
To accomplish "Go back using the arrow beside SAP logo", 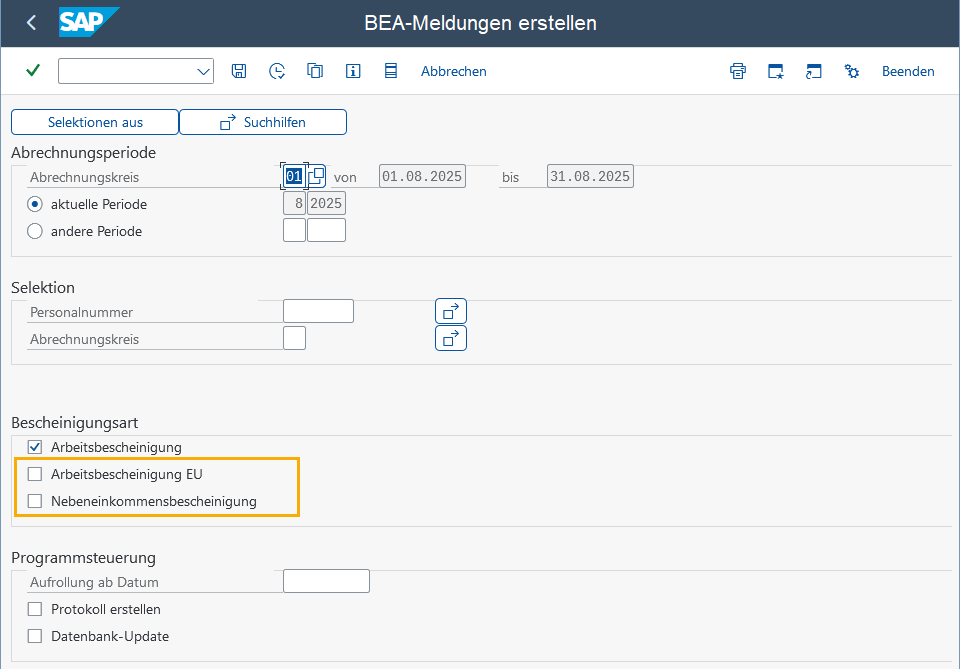I will (x=31, y=23).
